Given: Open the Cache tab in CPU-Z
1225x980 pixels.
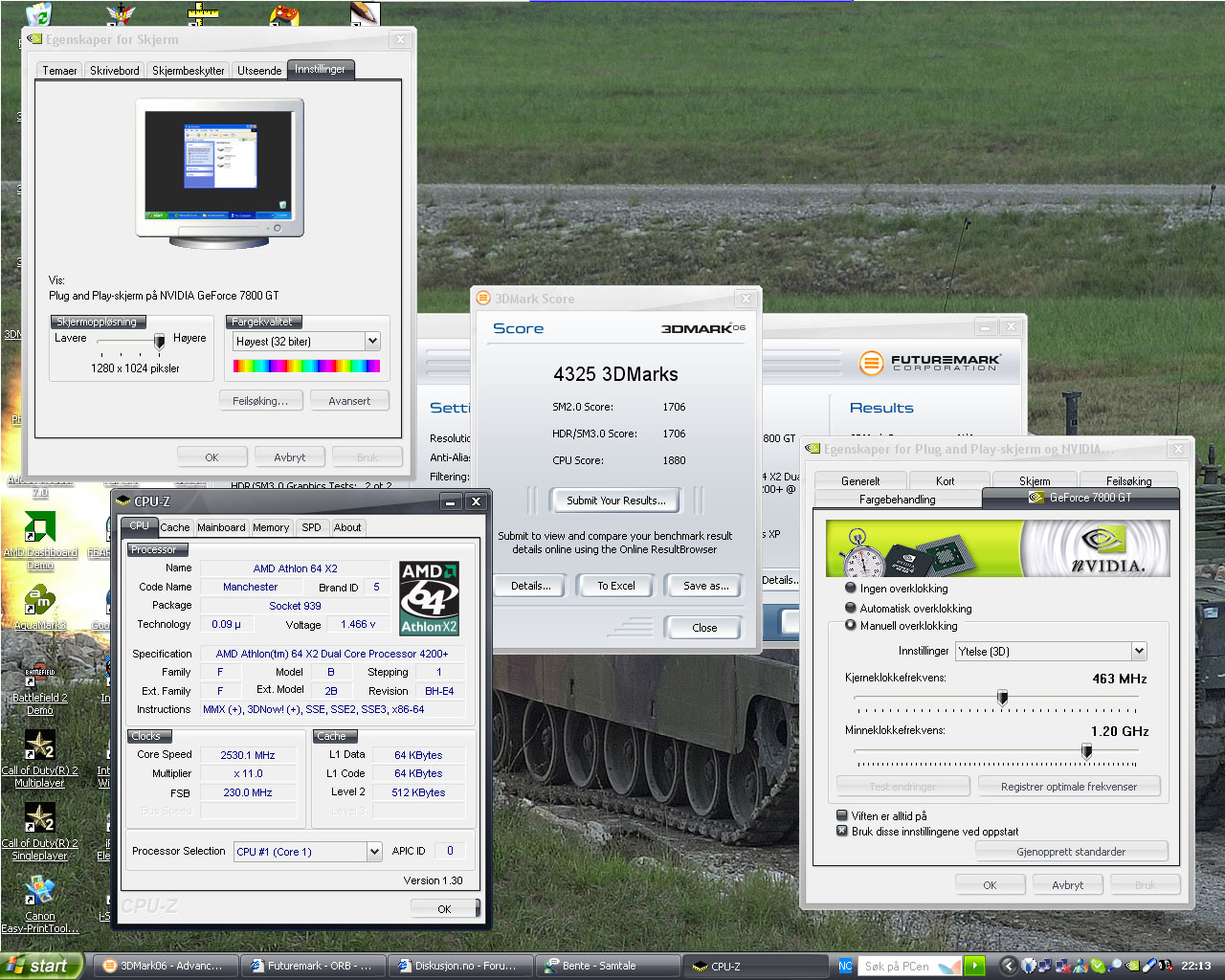Looking at the screenshot, I should [175, 527].
